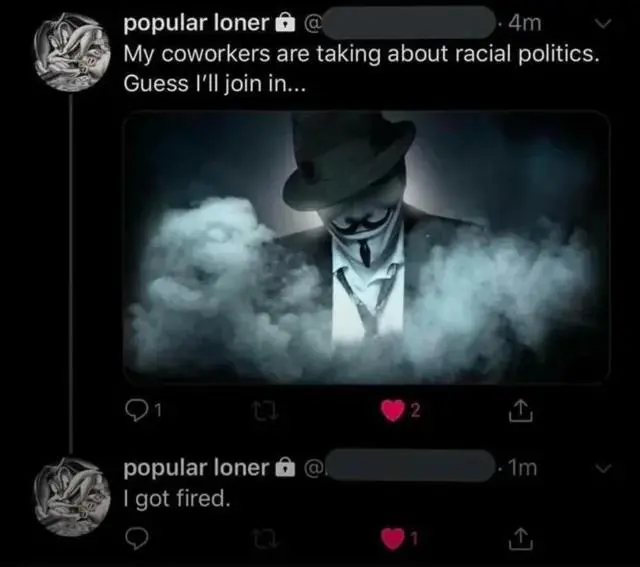Open "popular loner" name on second tweet
Screen dimensions: 640x567
(195, 467)
